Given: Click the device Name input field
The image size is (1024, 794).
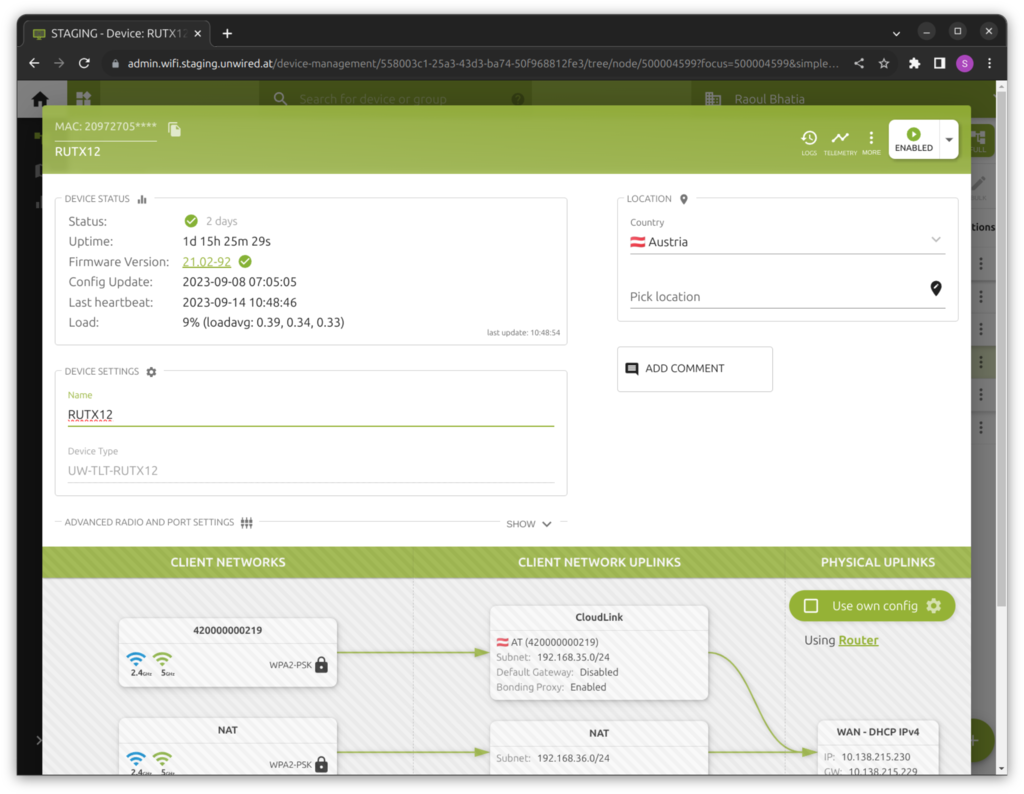Looking at the screenshot, I should pyautogui.click(x=310, y=415).
